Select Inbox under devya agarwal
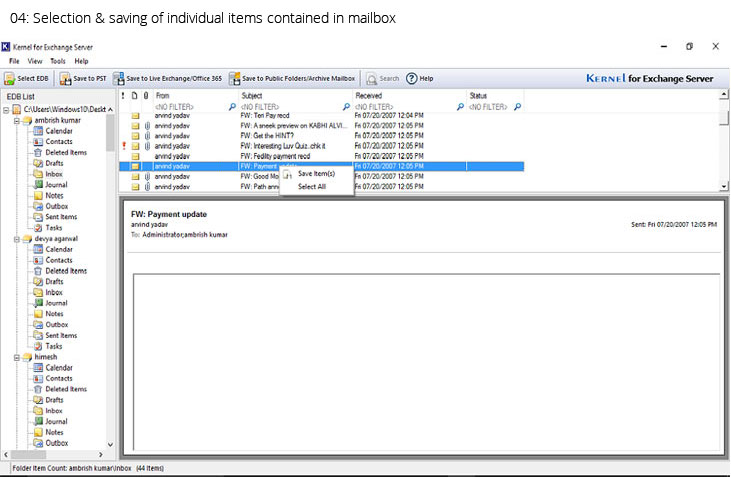This screenshot has height=477, width=731. coord(54,292)
